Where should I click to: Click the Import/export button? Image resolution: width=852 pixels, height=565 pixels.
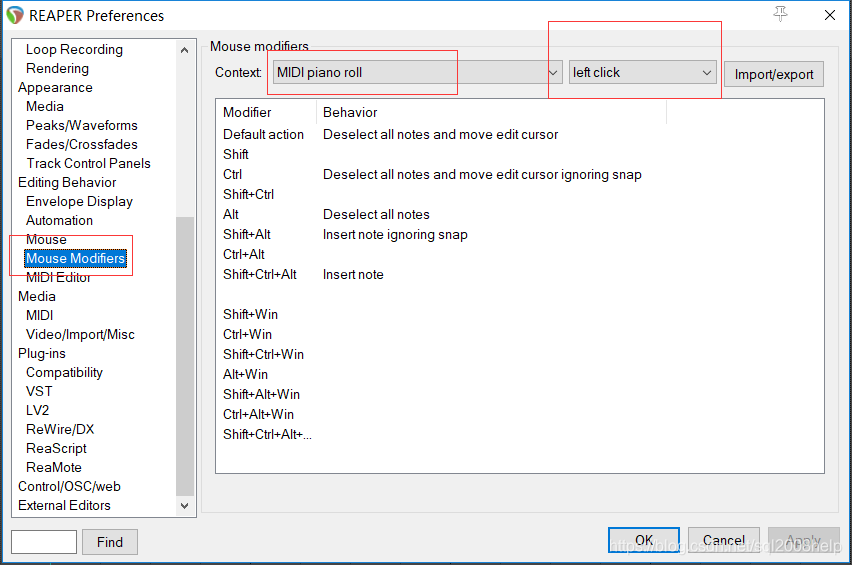pos(774,74)
